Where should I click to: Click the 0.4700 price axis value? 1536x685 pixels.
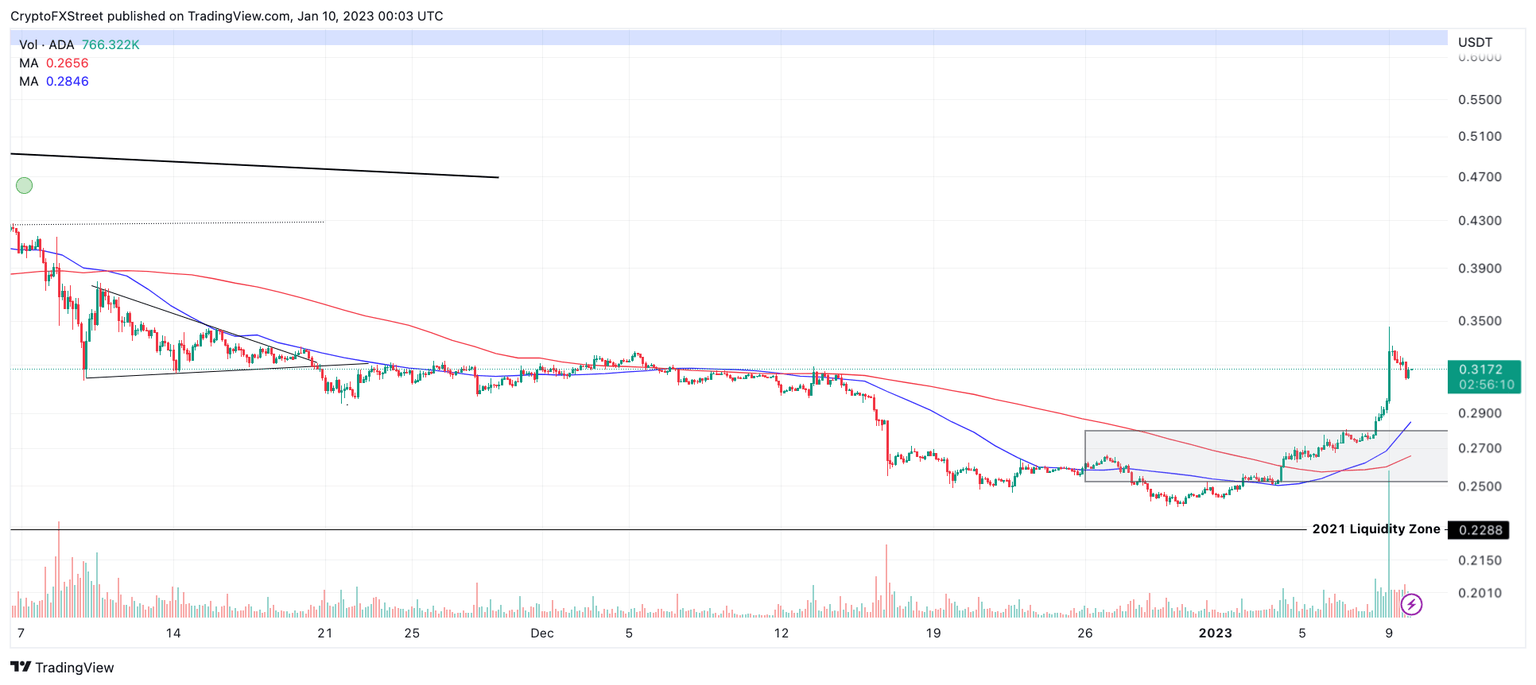[x=1481, y=177]
